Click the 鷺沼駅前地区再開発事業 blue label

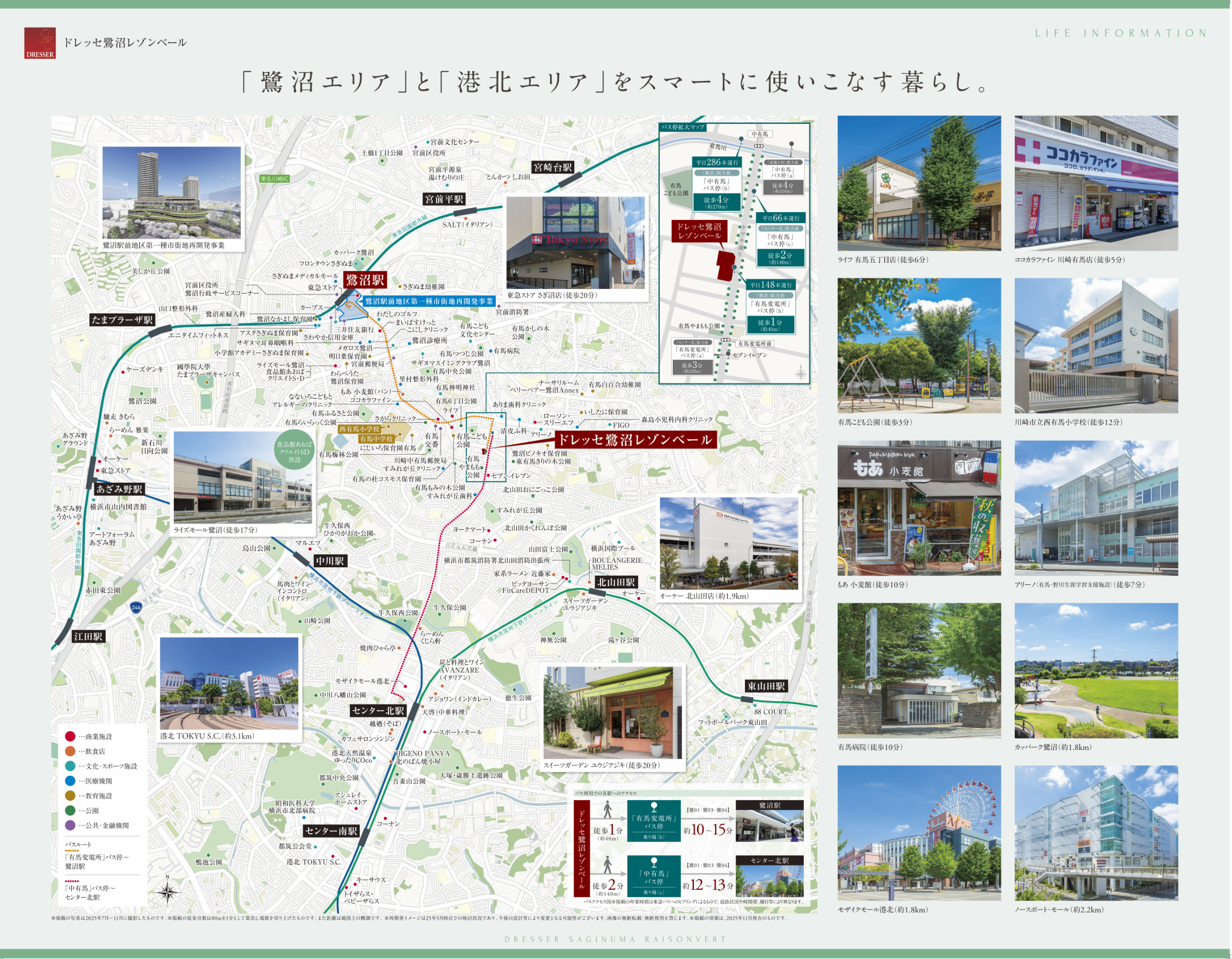coord(429,301)
